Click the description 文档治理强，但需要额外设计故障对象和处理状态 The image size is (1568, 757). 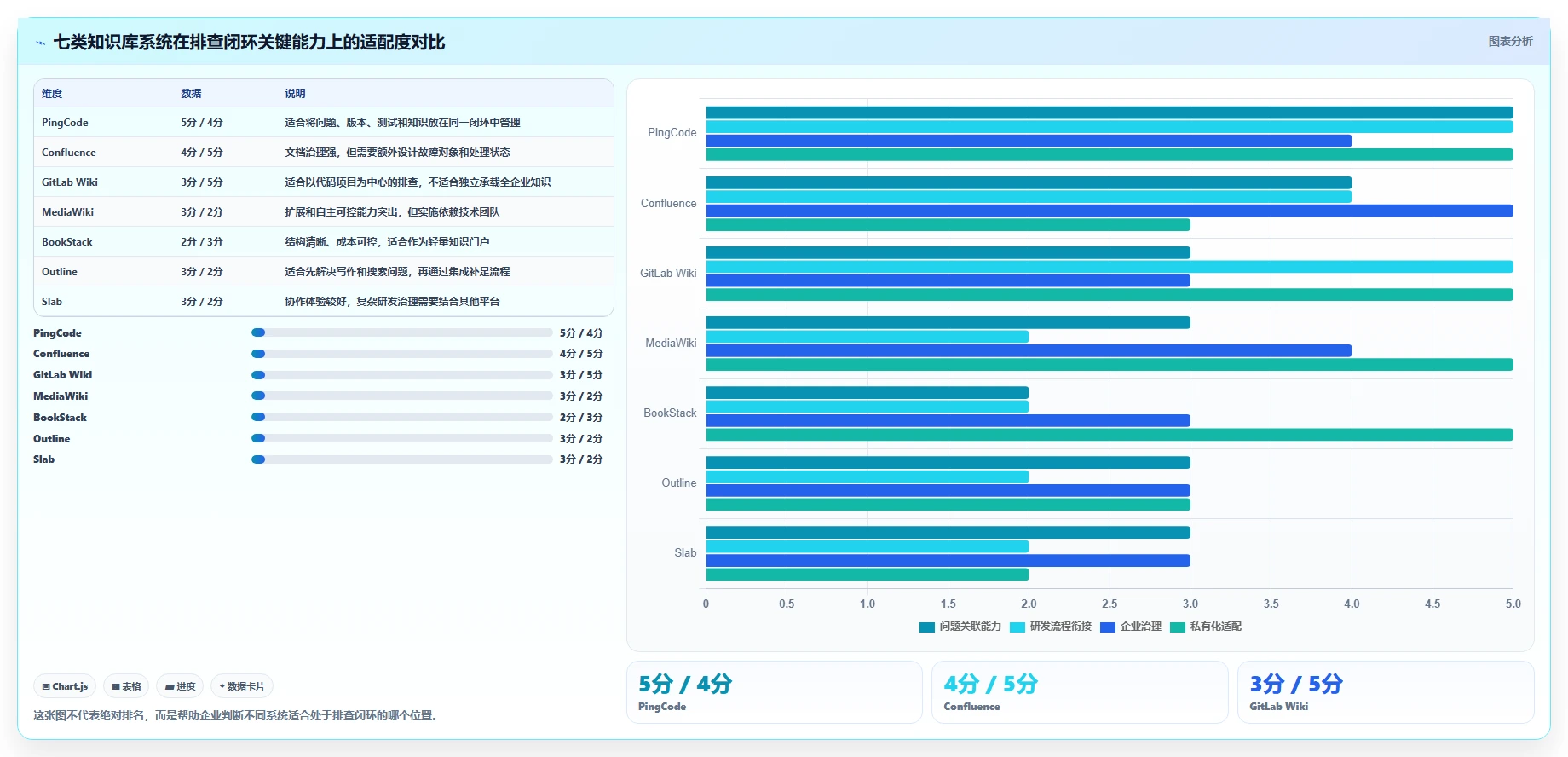click(397, 153)
